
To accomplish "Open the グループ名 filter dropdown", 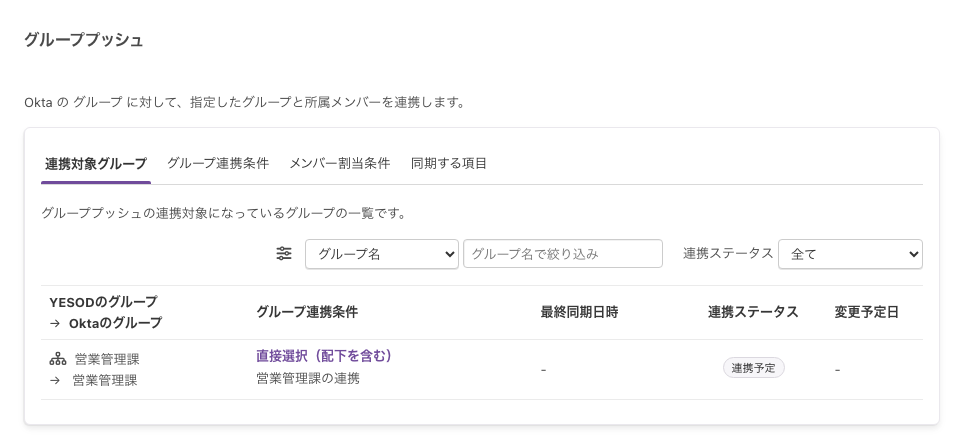I will click(382, 254).
